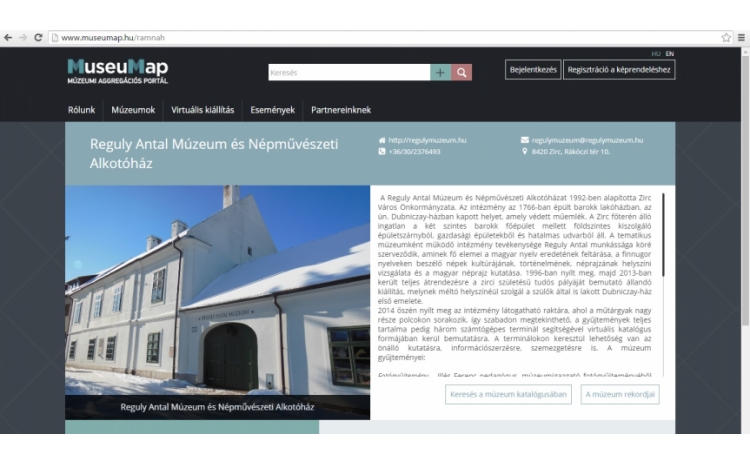Reload the page with refresh icon

tap(38, 37)
